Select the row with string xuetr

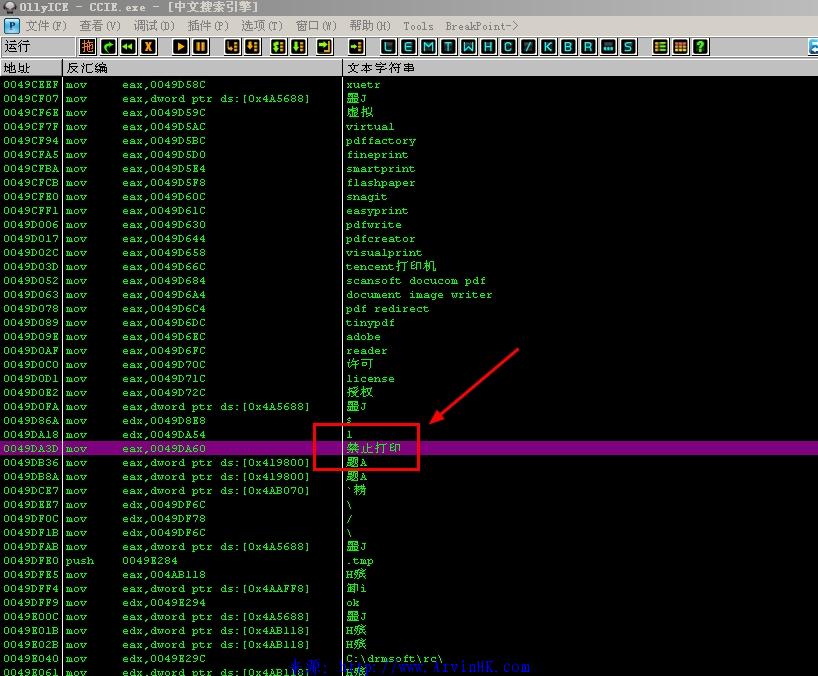click(409, 84)
